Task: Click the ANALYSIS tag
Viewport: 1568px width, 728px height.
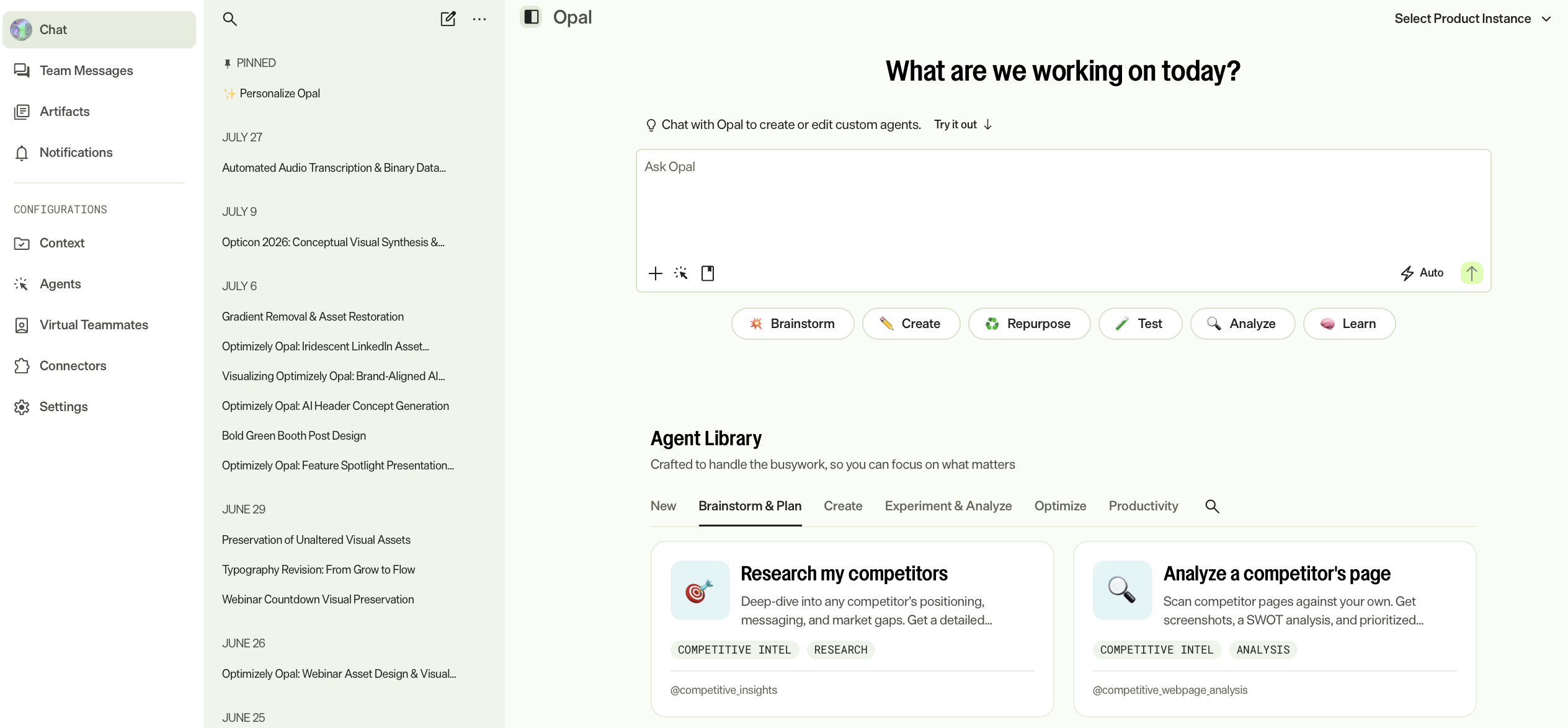Action: pos(1263,650)
